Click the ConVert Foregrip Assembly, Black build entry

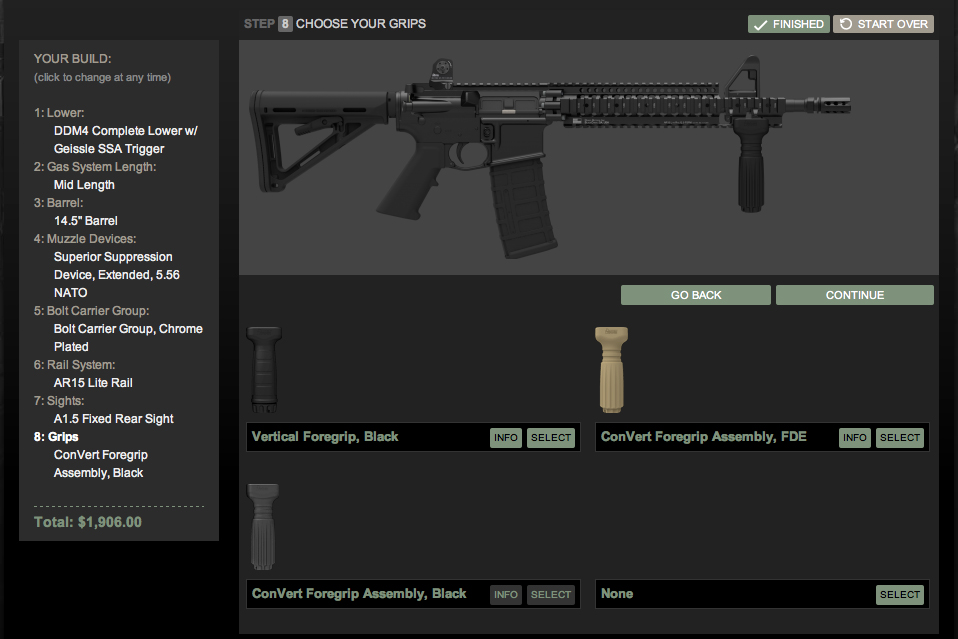(x=101, y=464)
